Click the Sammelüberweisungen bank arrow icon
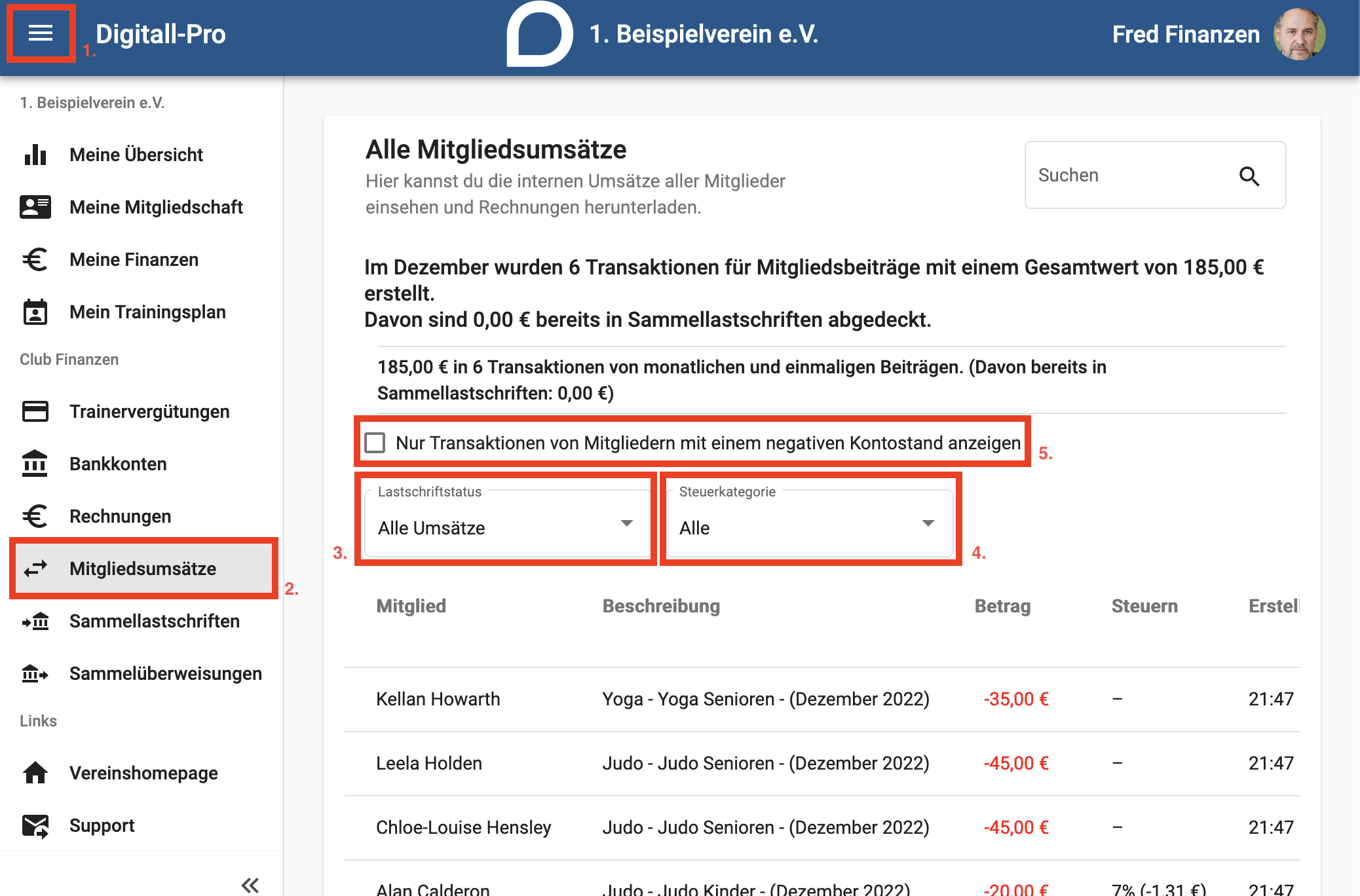 [x=35, y=673]
